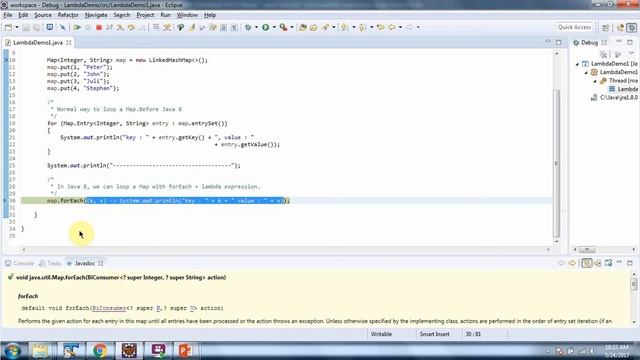The height and width of the screenshot is (360, 640).
Task: Switch to the Debug perspective icon
Action: (x=631, y=27)
